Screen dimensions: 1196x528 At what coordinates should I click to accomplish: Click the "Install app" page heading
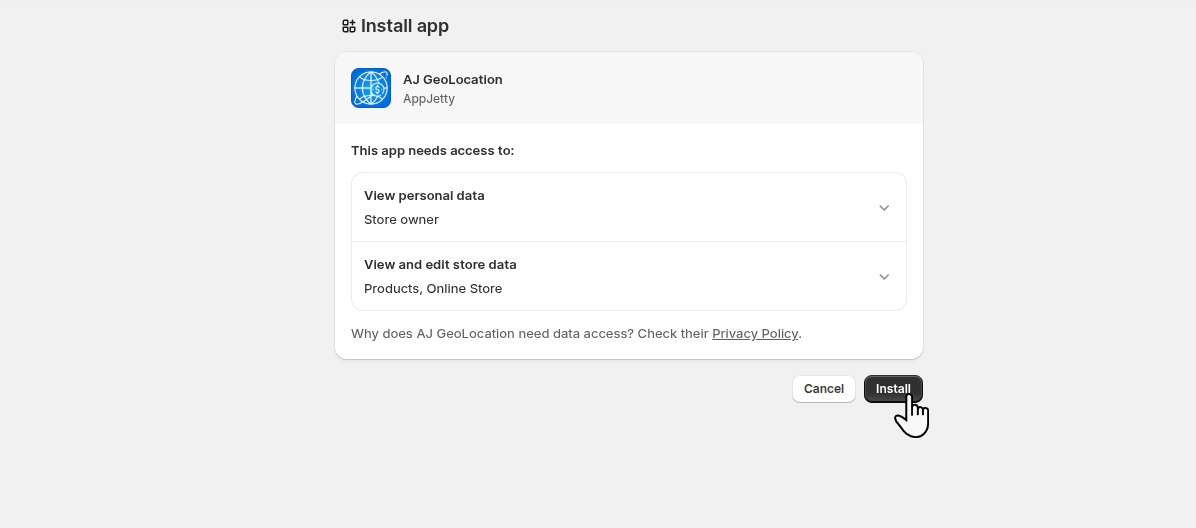click(405, 26)
